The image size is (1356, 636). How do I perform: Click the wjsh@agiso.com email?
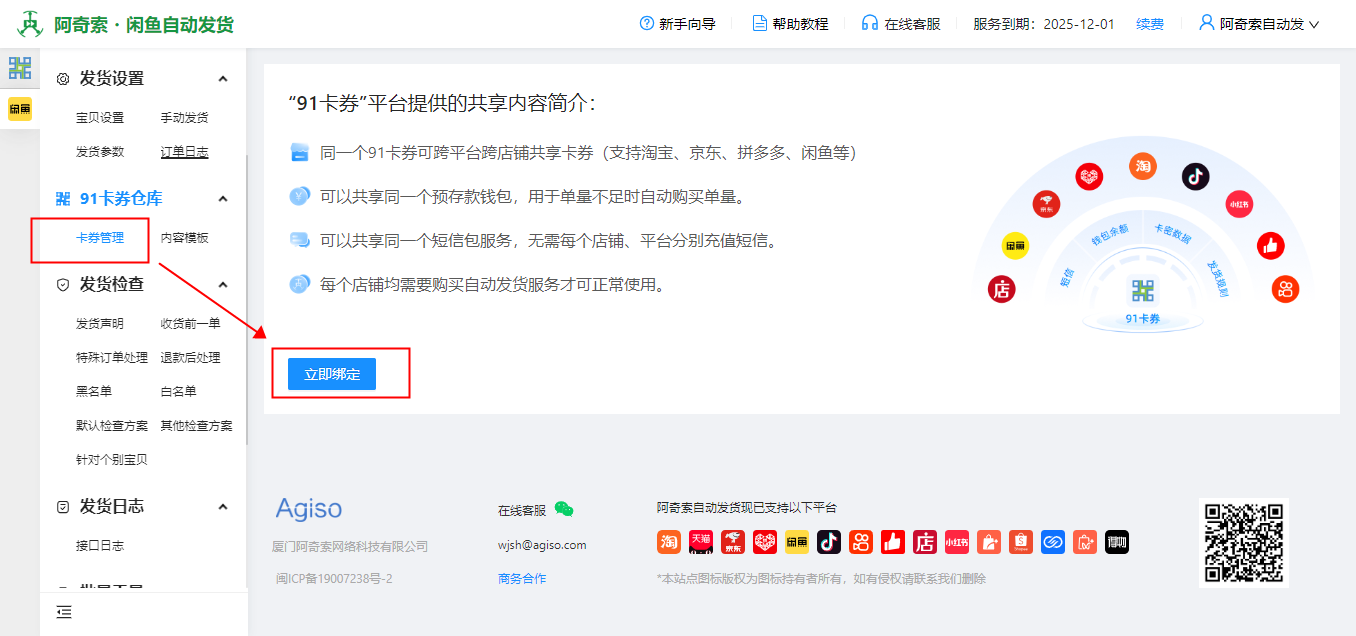542,545
